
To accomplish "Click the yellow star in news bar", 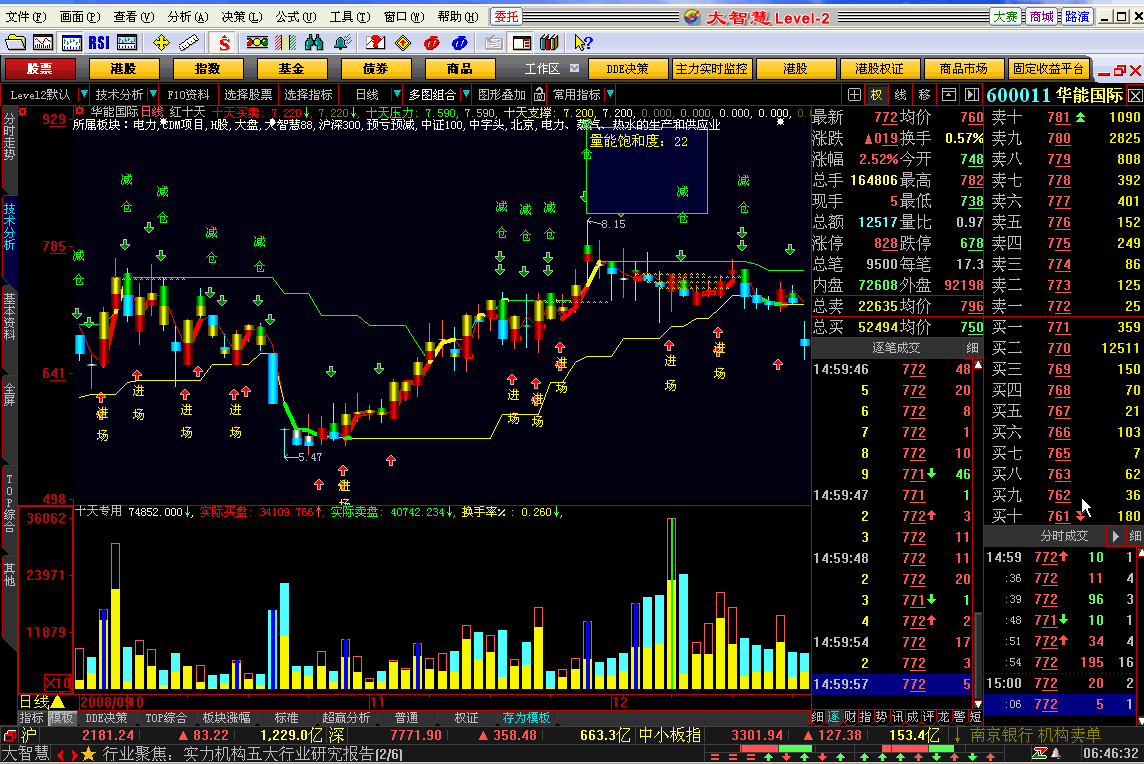I will [89, 754].
